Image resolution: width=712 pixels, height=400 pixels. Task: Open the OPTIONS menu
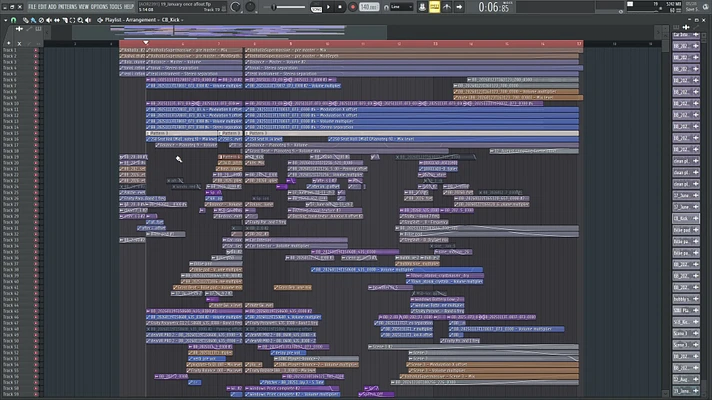99,7
